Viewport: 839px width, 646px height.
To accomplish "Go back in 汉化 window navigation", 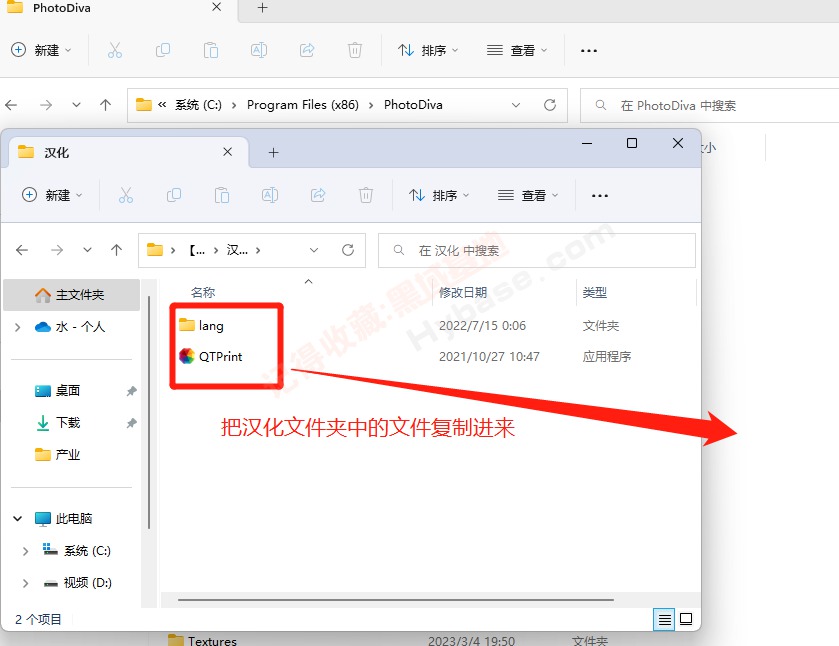I will click(x=22, y=250).
